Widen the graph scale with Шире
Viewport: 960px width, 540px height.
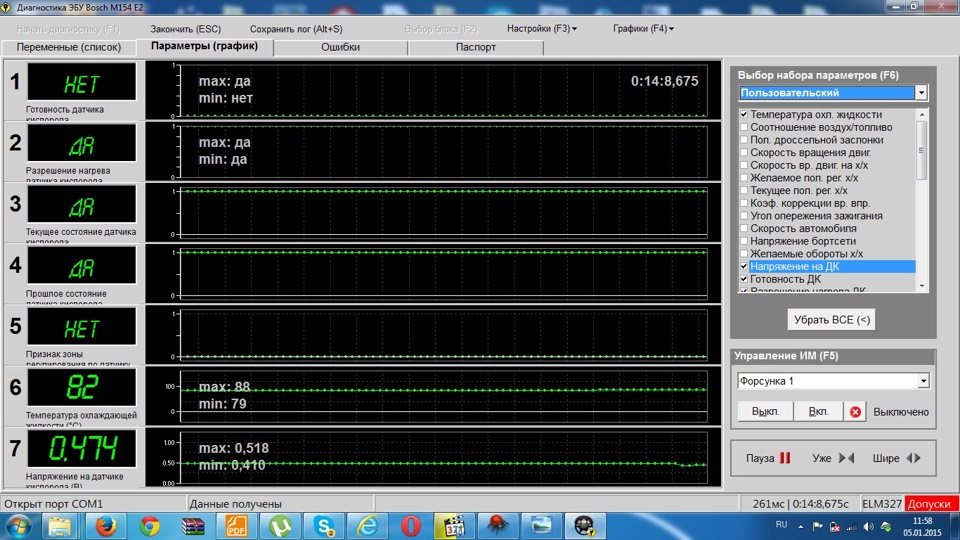[895, 458]
